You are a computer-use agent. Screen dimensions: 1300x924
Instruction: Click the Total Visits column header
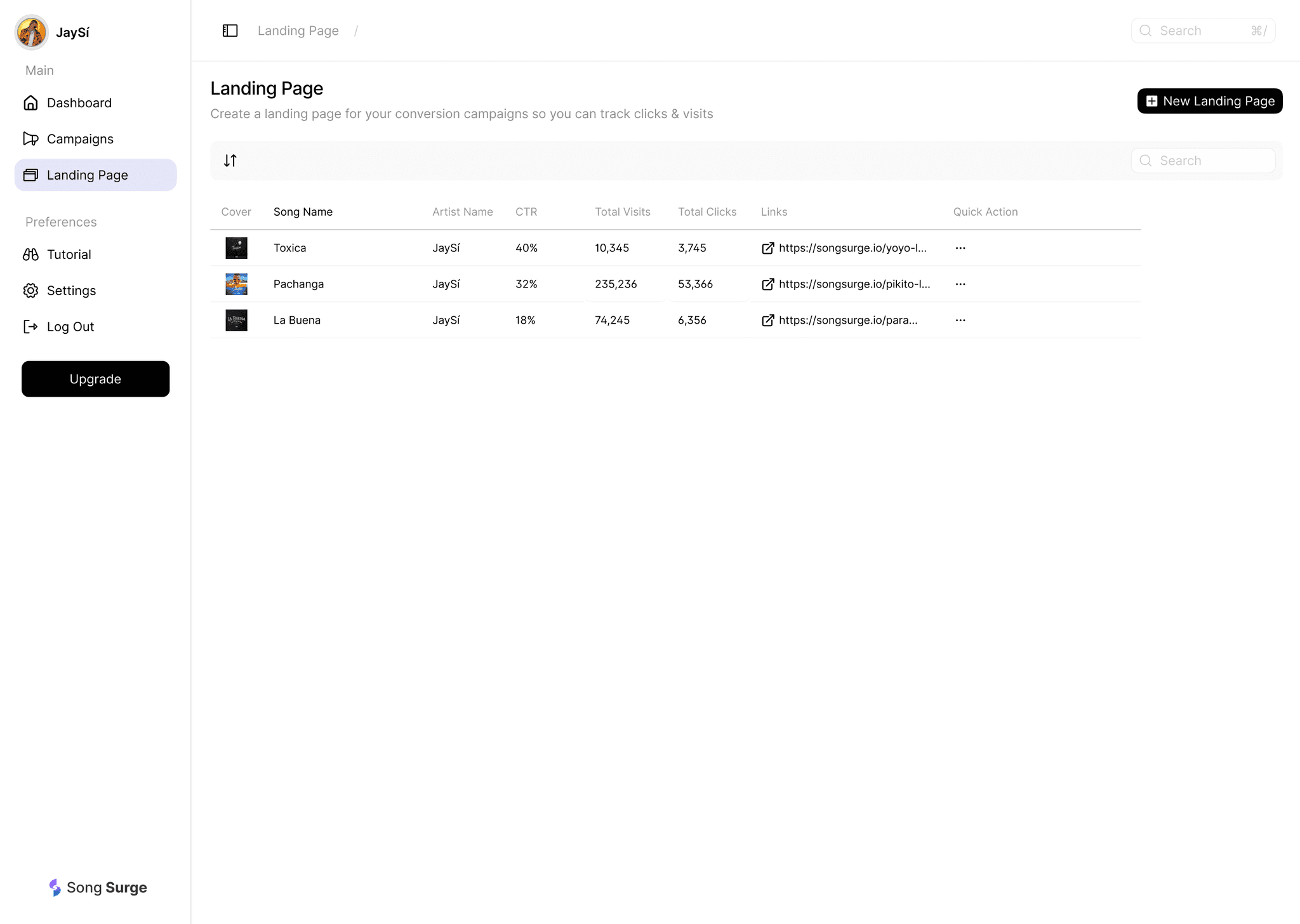click(x=623, y=212)
